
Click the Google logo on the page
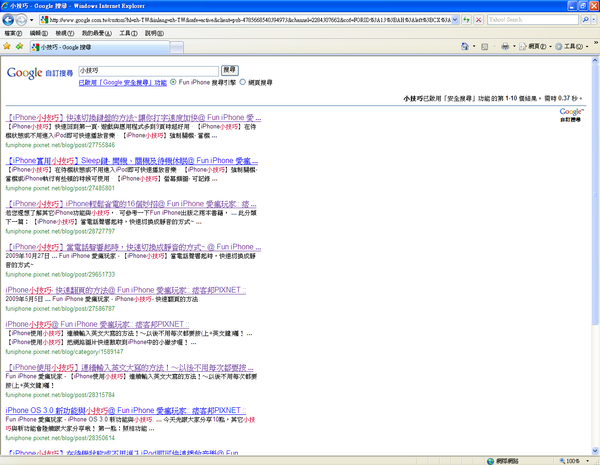[24, 73]
